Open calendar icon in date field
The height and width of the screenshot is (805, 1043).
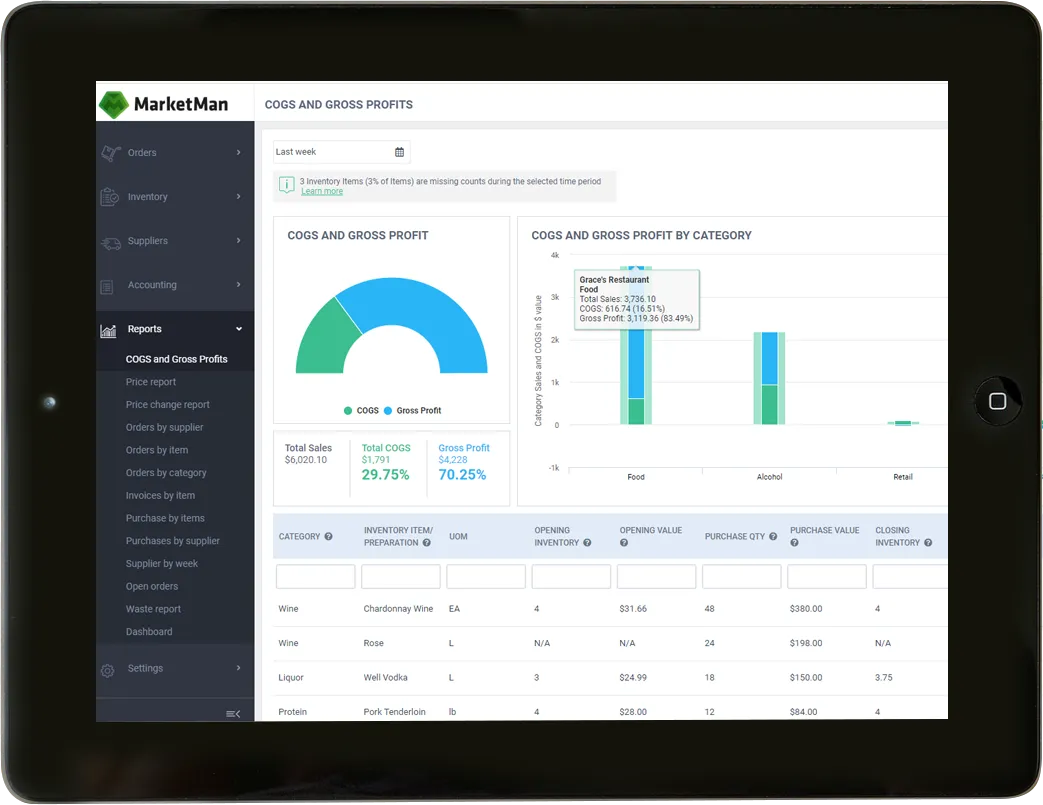click(x=399, y=152)
